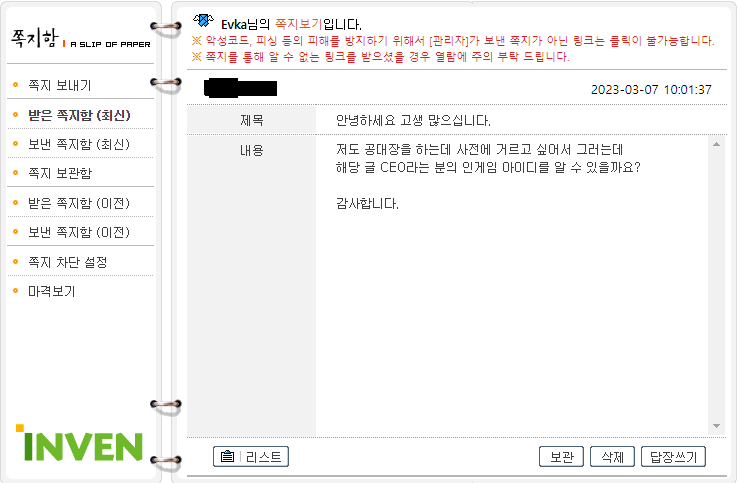Open 보낸 쪽지함 (최신)
Screen dimensions: 753x483
(79, 145)
